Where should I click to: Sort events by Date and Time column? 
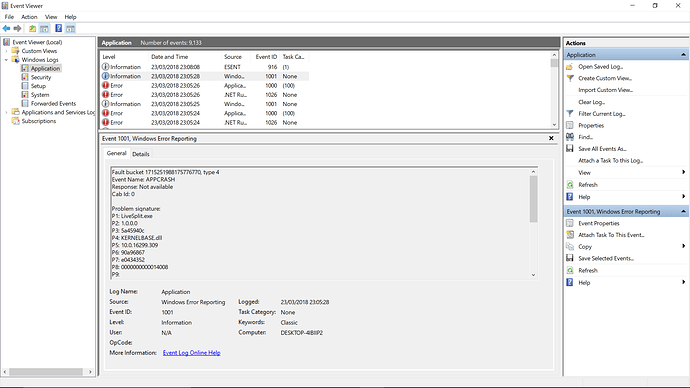coord(185,57)
